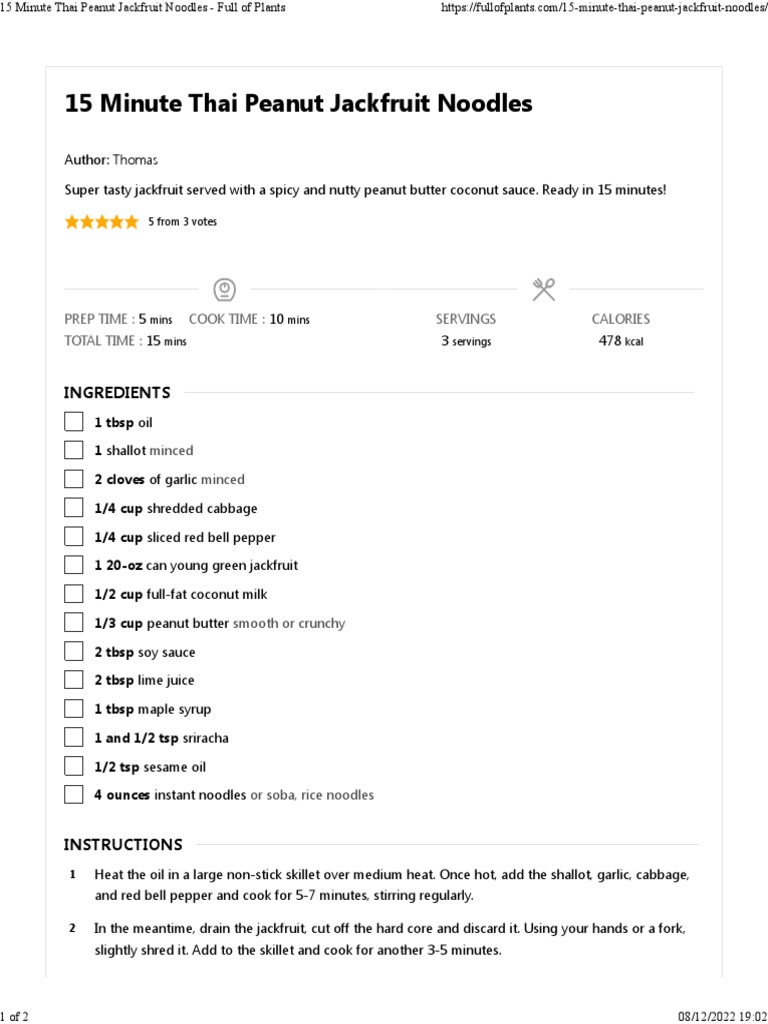The width and height of the screenshot is (768, 1024).
Task: Tick the shallot minced ingredient checkbox
Action: (x=74, y=450)
